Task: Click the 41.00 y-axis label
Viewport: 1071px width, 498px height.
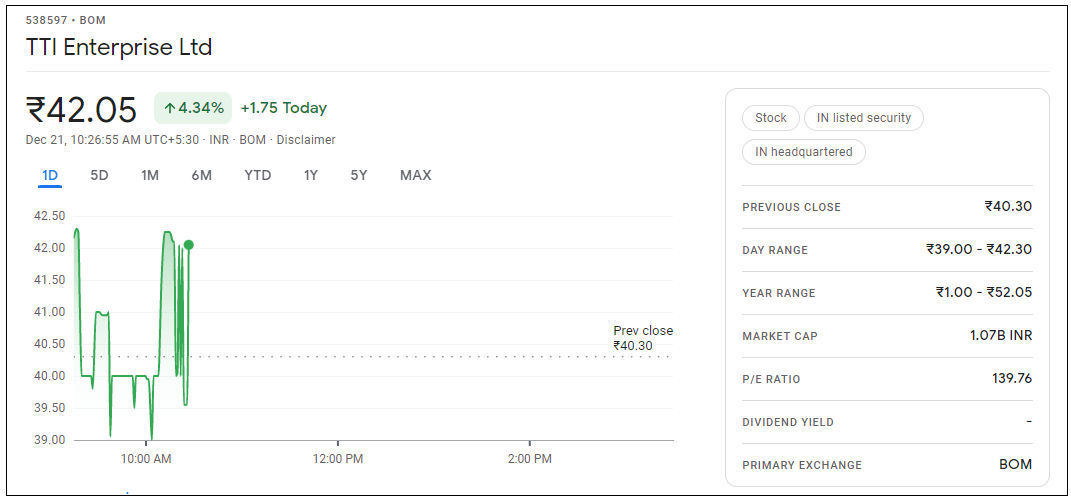Action: pyautogui.click(x=49, y=312)
